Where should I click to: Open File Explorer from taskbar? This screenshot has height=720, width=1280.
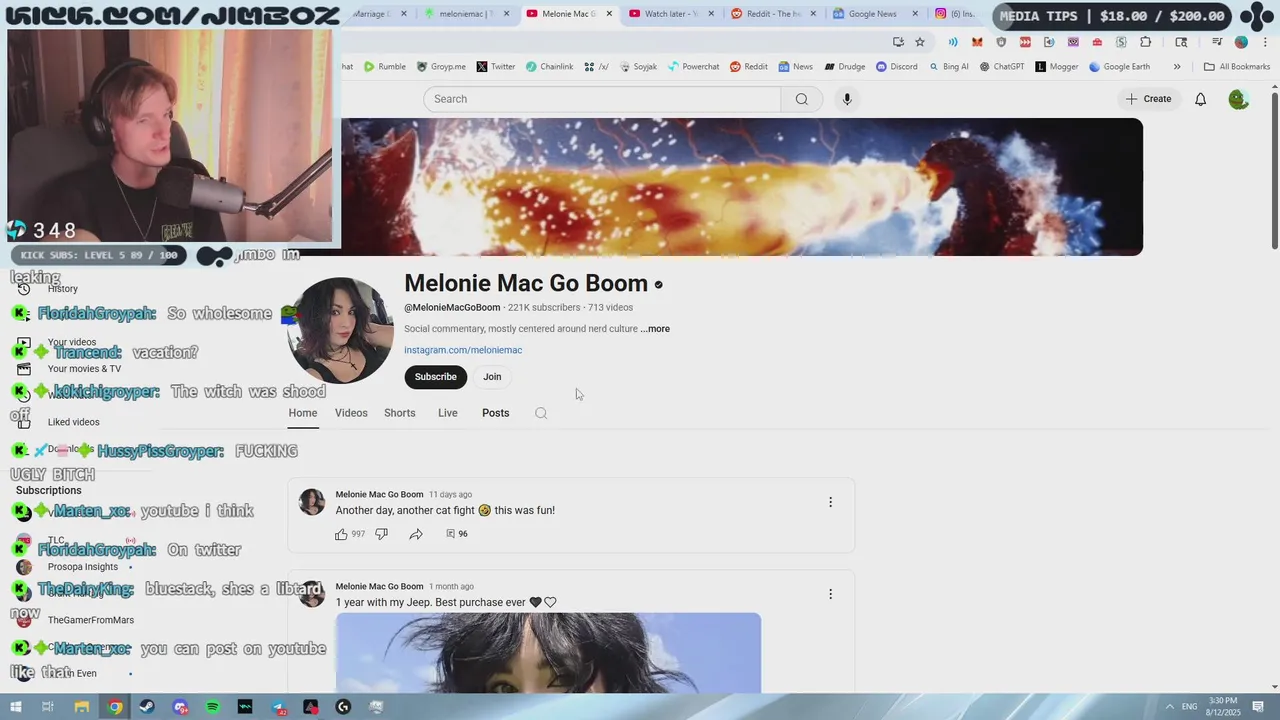82,707
